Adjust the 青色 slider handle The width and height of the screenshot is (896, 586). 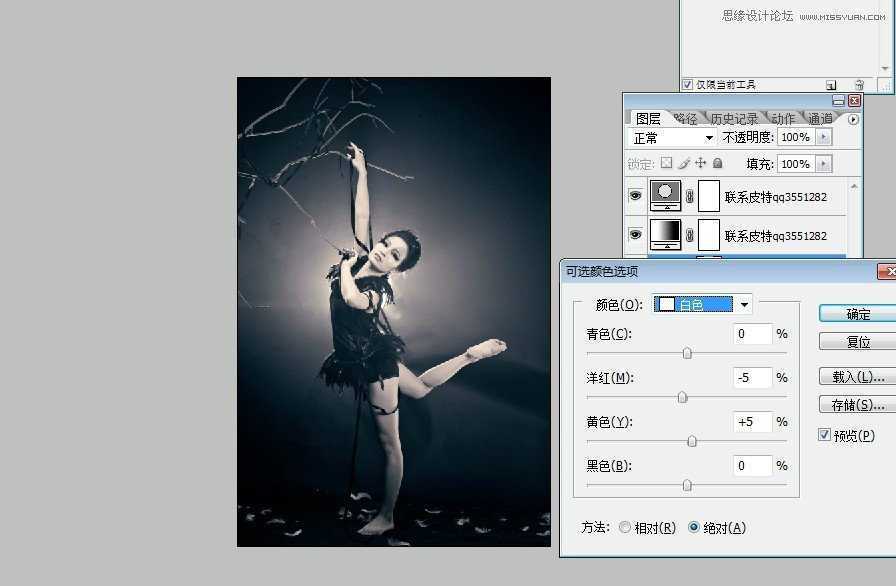tap(687, 354)
